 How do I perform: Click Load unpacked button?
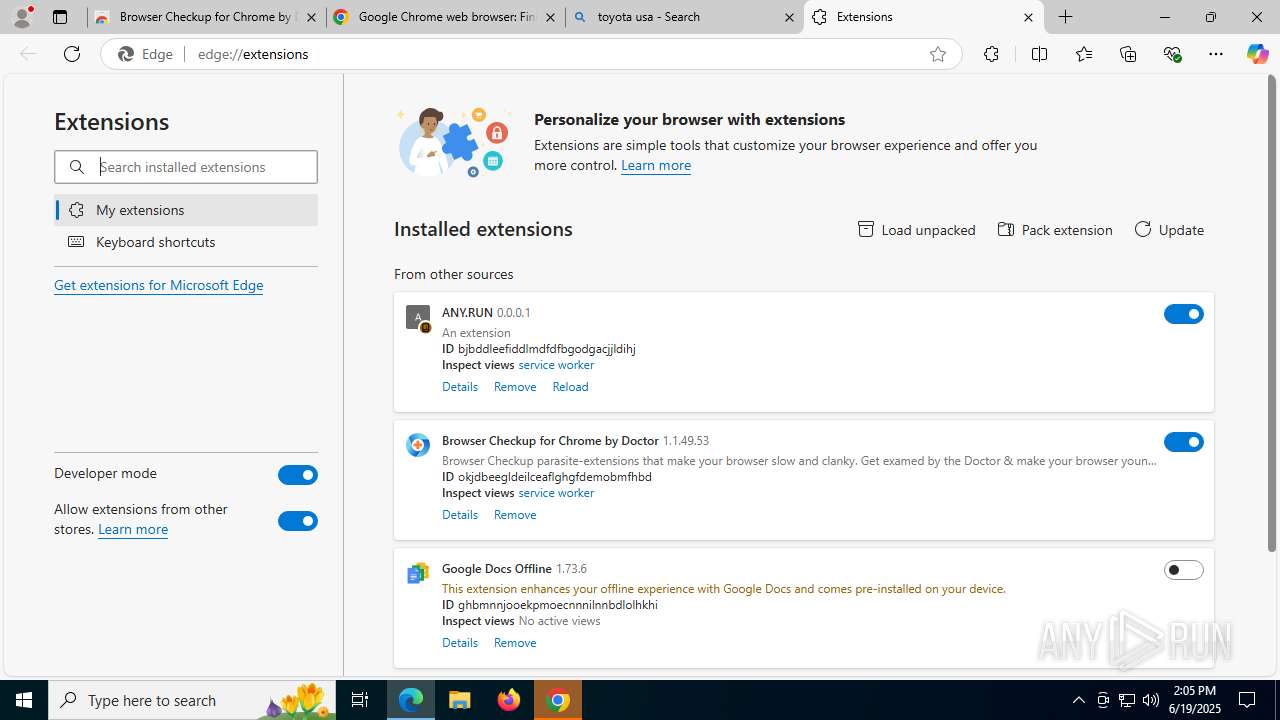[x=917, y=230]
